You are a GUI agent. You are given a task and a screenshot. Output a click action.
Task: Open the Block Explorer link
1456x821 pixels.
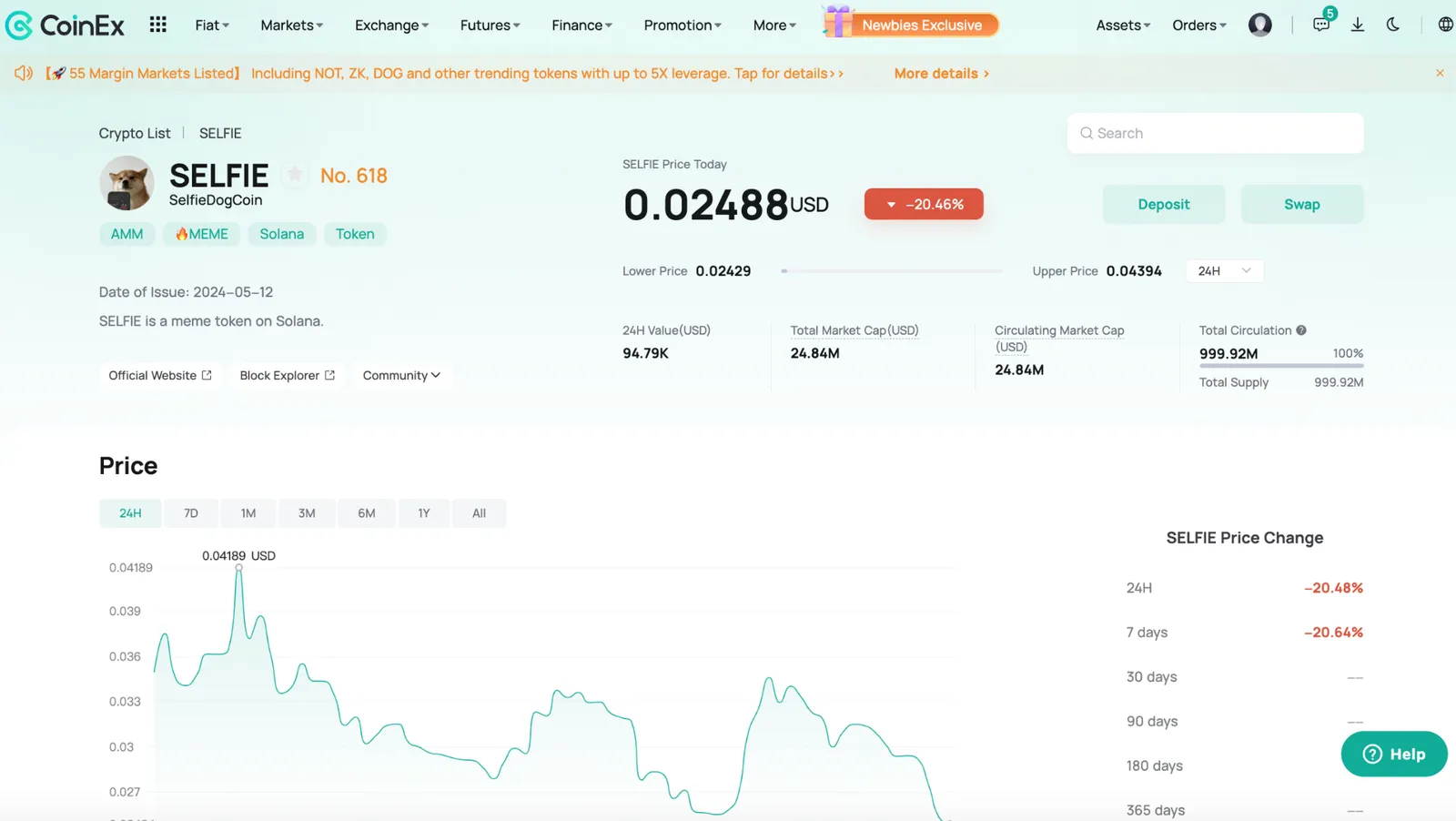click(x=288, y=375)
